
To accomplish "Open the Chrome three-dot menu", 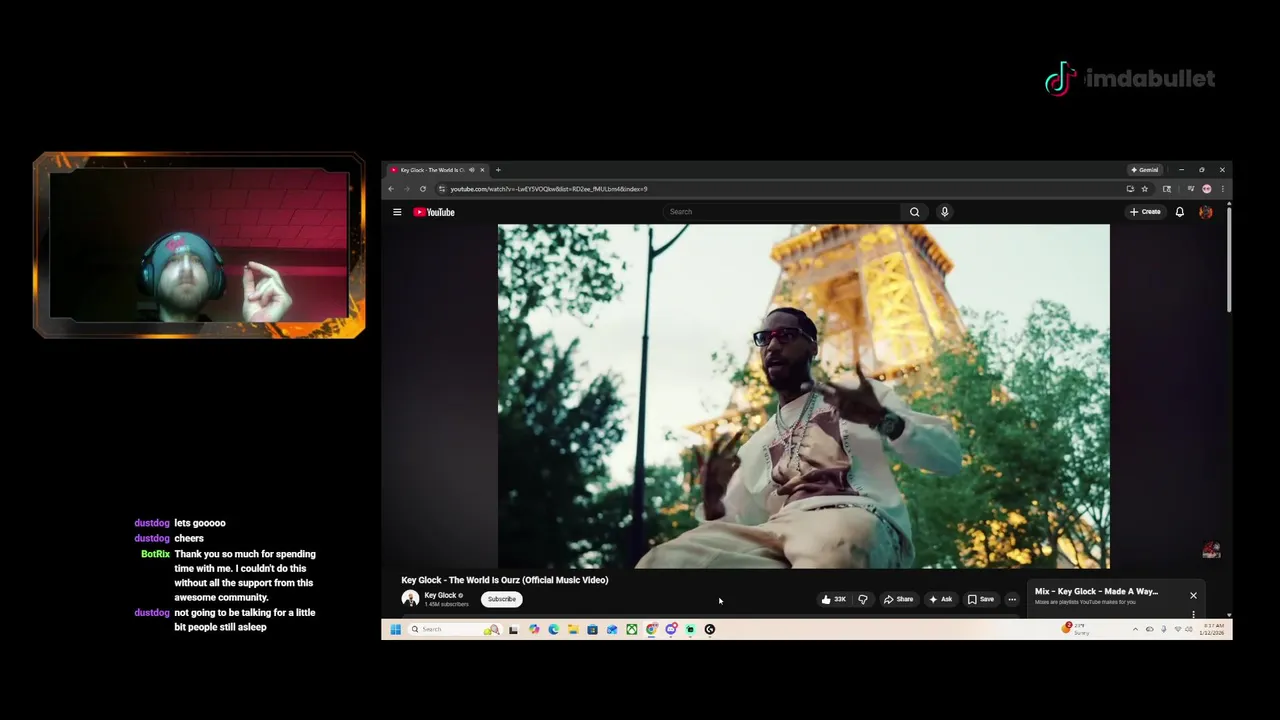I will coord(1222,189).
